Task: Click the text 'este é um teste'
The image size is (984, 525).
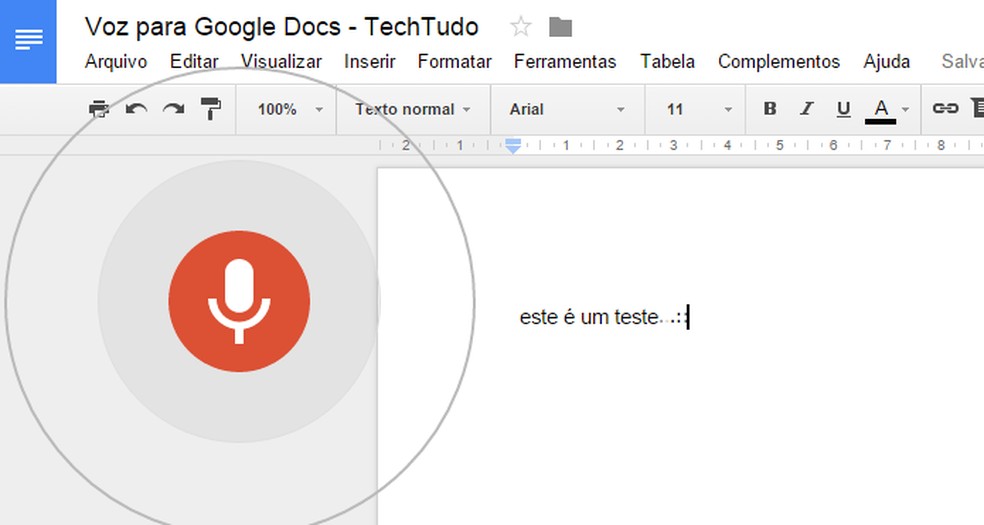Action: tap(589, 317)
